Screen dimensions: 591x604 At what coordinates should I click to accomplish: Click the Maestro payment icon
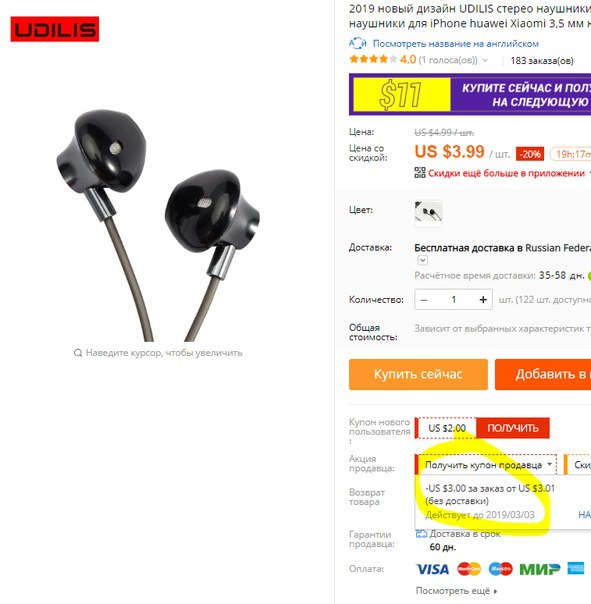[x=500, y=569]
